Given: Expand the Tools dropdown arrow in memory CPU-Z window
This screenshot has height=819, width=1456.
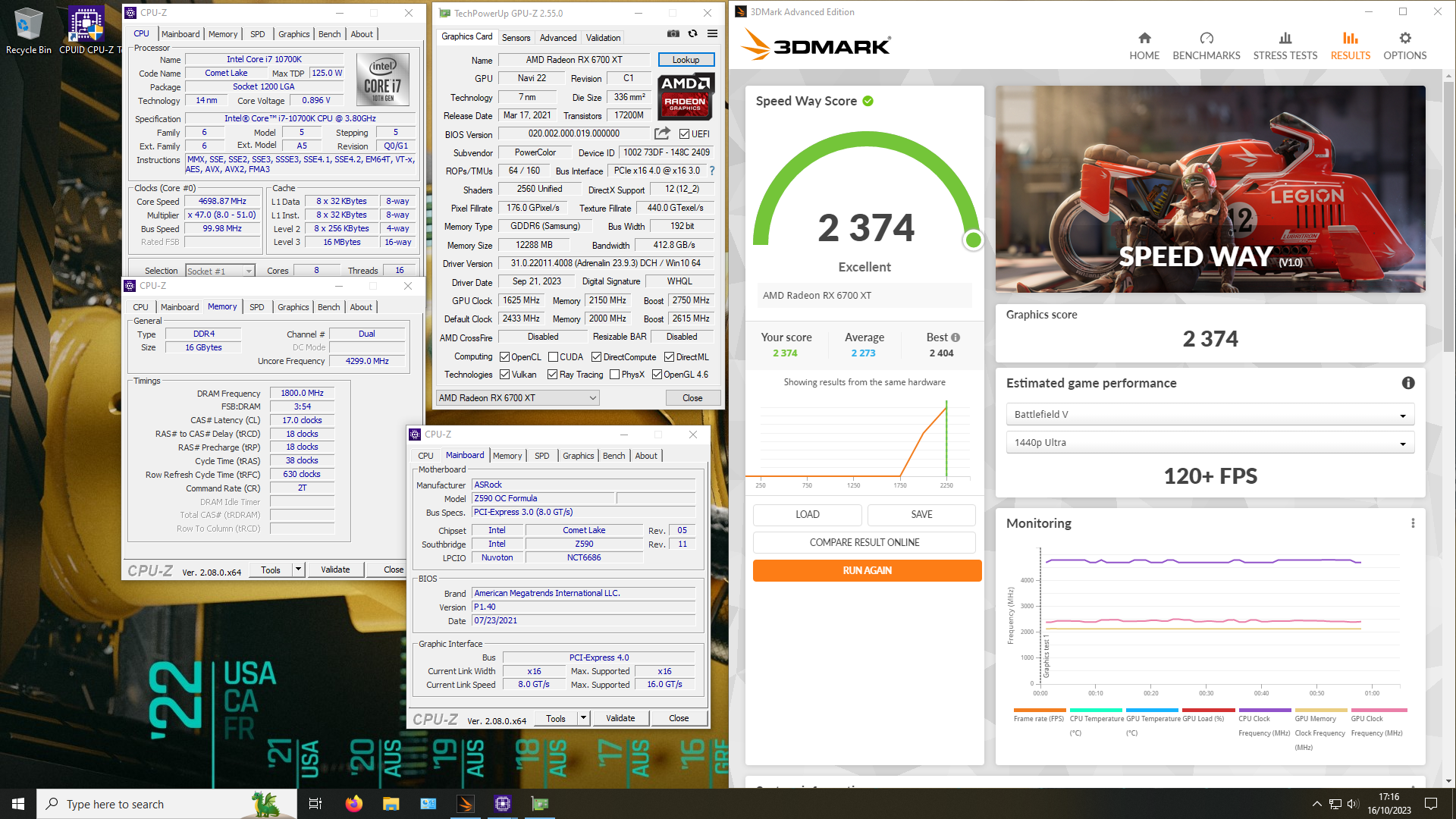Looking at the screenshot, I should coord(299,570).
